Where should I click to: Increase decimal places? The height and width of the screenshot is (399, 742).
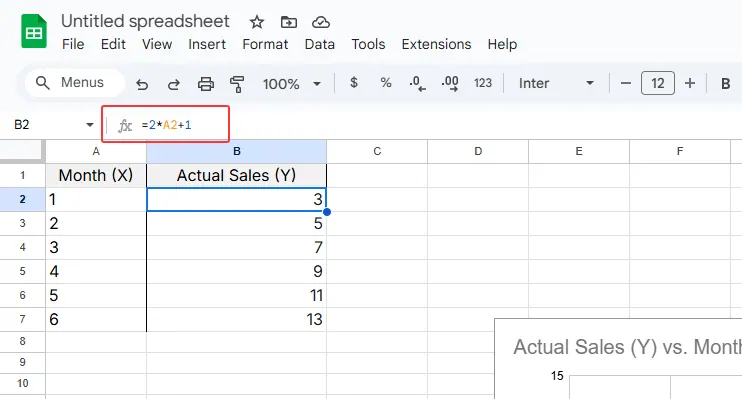(450, 83)
